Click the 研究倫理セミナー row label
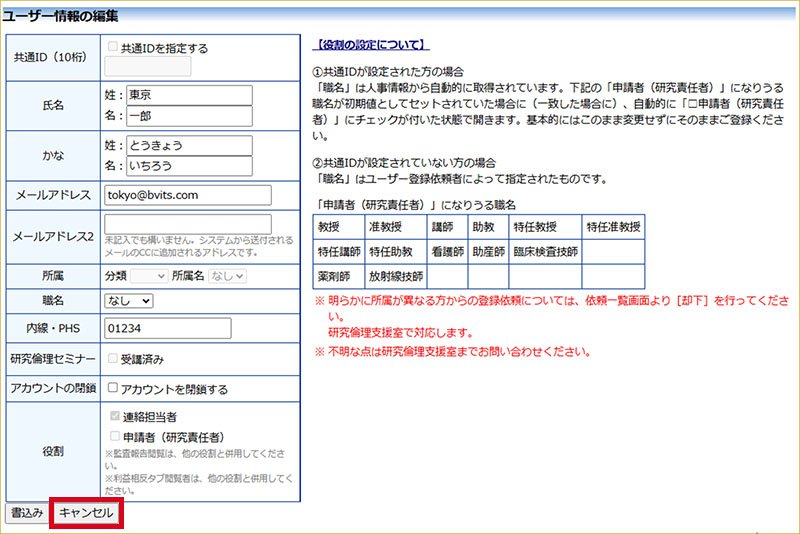This screenshot has height=534, width=800. click(53, 359)
